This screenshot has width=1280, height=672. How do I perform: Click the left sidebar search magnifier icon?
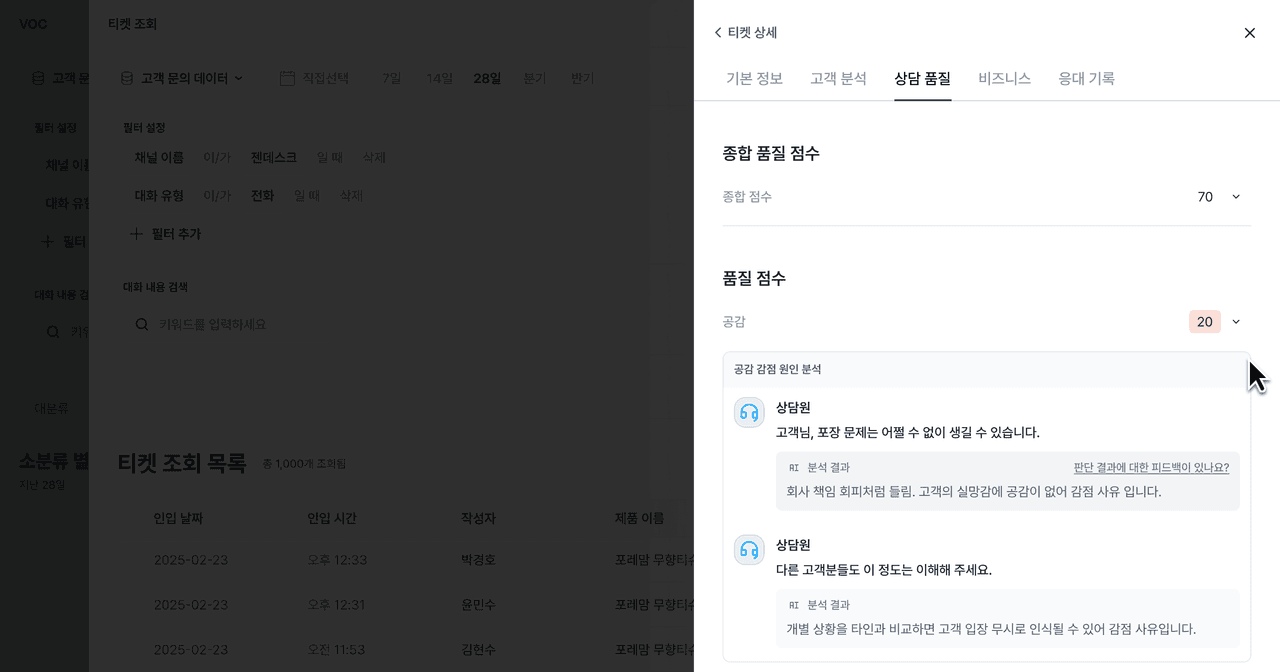point(53,332)
